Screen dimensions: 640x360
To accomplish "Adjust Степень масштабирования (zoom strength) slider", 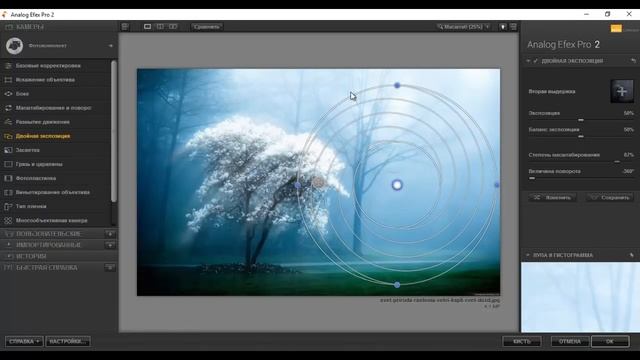I will coord(617,162).
